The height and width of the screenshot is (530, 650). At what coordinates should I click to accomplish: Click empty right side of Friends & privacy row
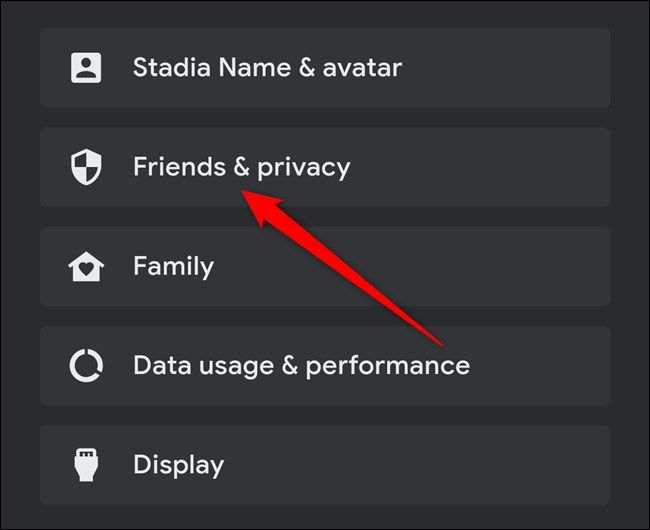coord(530,167)
